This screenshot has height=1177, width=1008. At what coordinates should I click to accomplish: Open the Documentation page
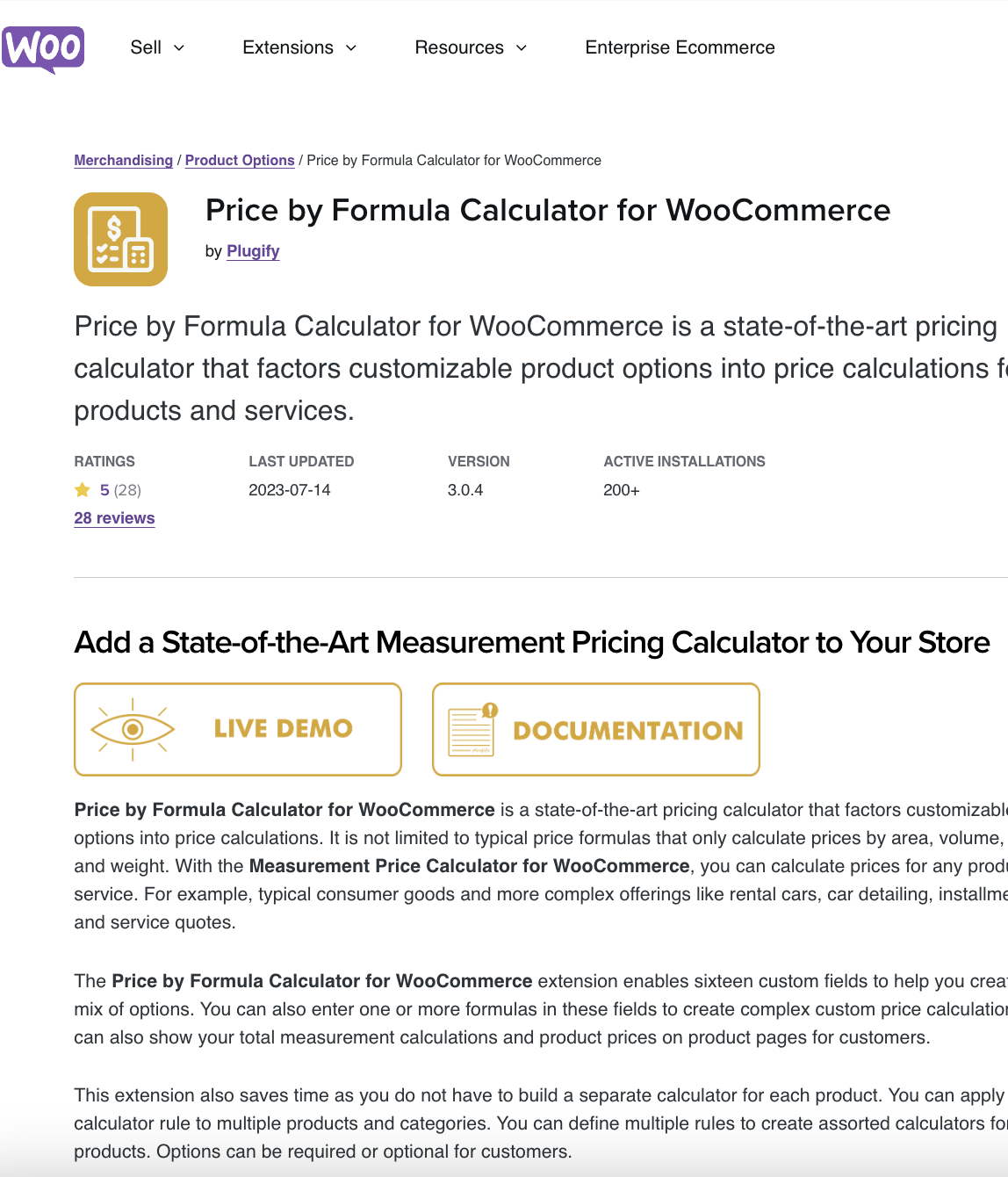(595, 728)
